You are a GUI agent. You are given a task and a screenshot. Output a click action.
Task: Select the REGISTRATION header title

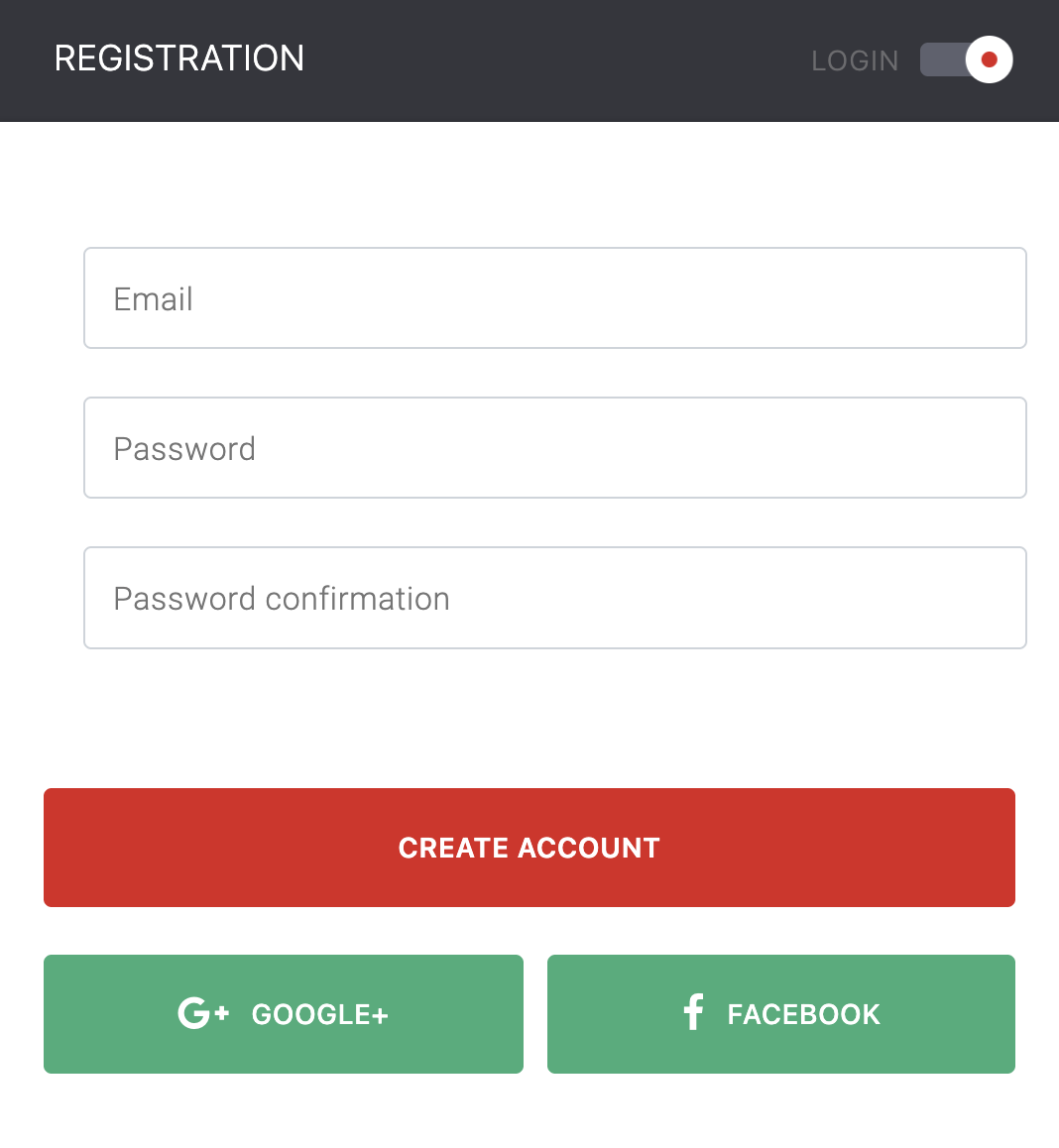click(x=179, y=58)
